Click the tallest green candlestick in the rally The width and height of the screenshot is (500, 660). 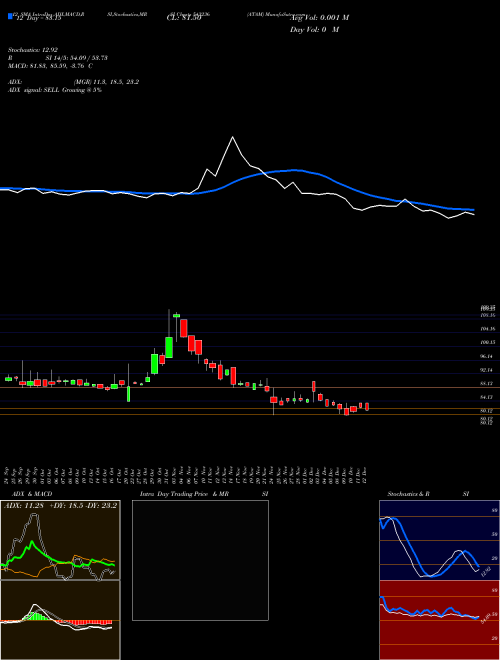169,347
